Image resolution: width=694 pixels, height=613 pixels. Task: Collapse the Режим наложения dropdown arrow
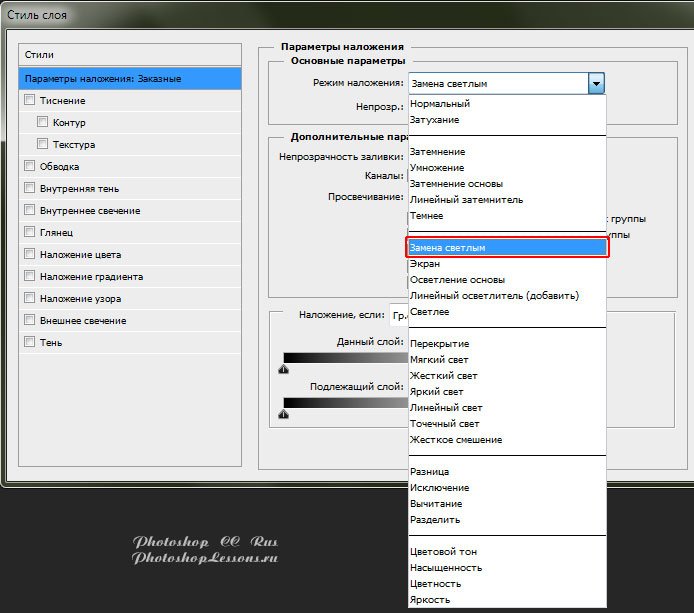[596, 84]
